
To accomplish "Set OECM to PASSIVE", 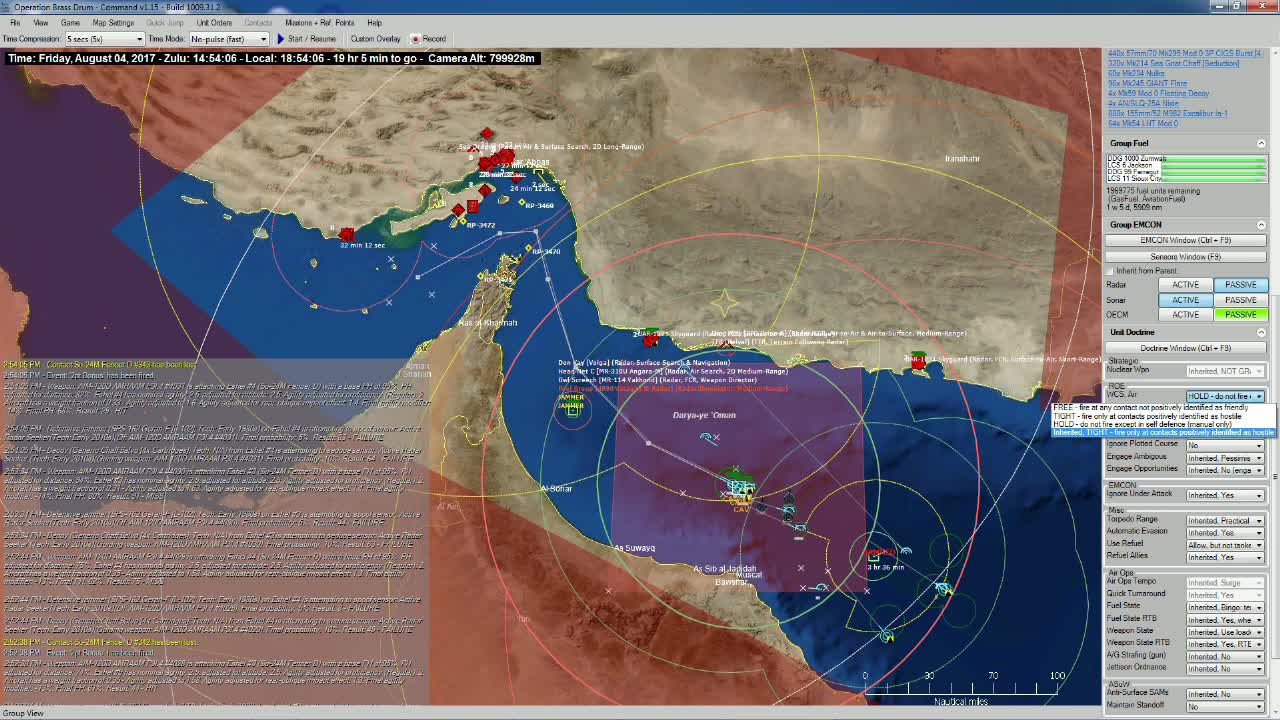I will 1240,315.
